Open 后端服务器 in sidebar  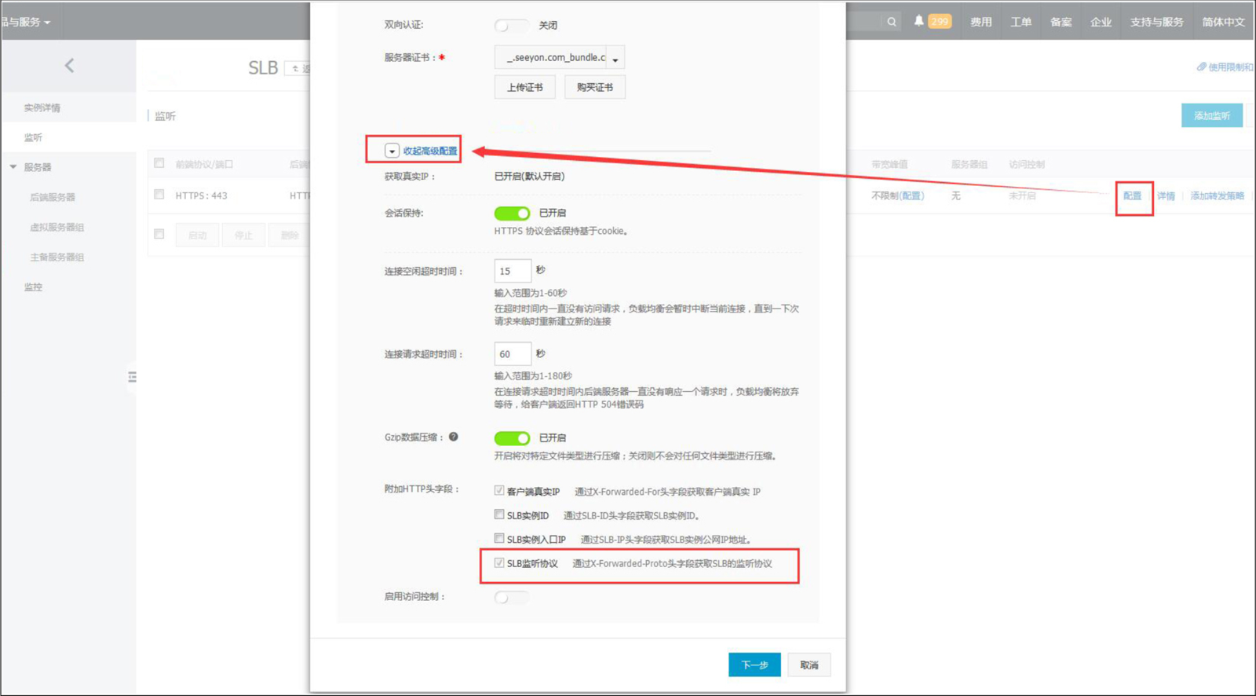[52, 197]
